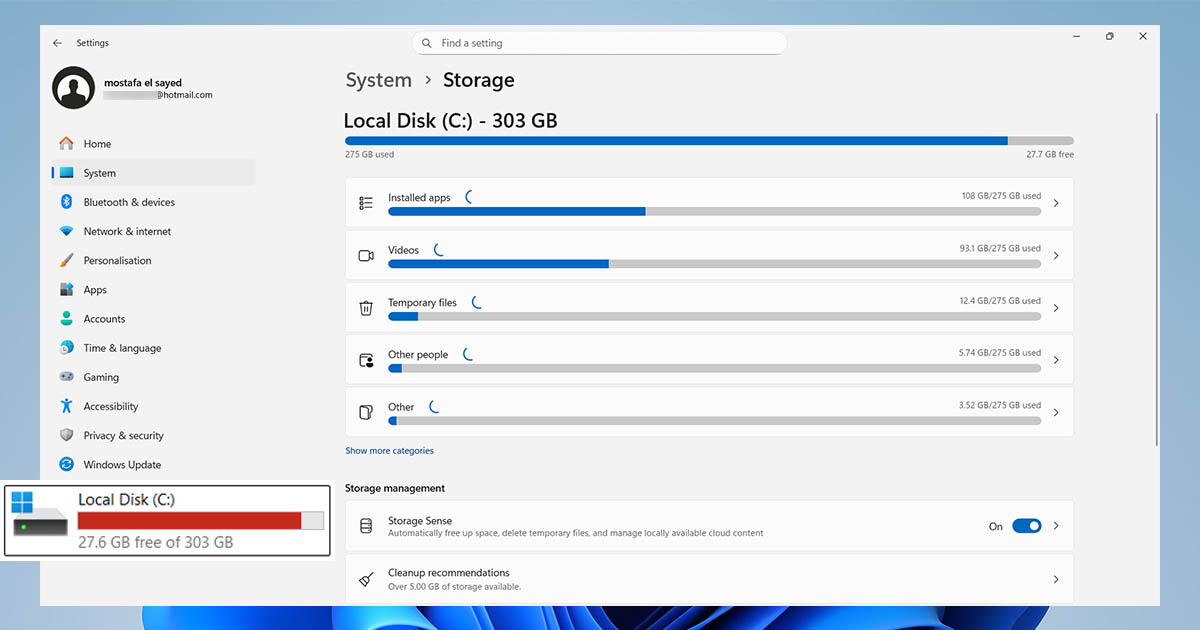Open Windows Update settings
The image size is (1200, 630).
click(153, 464)
